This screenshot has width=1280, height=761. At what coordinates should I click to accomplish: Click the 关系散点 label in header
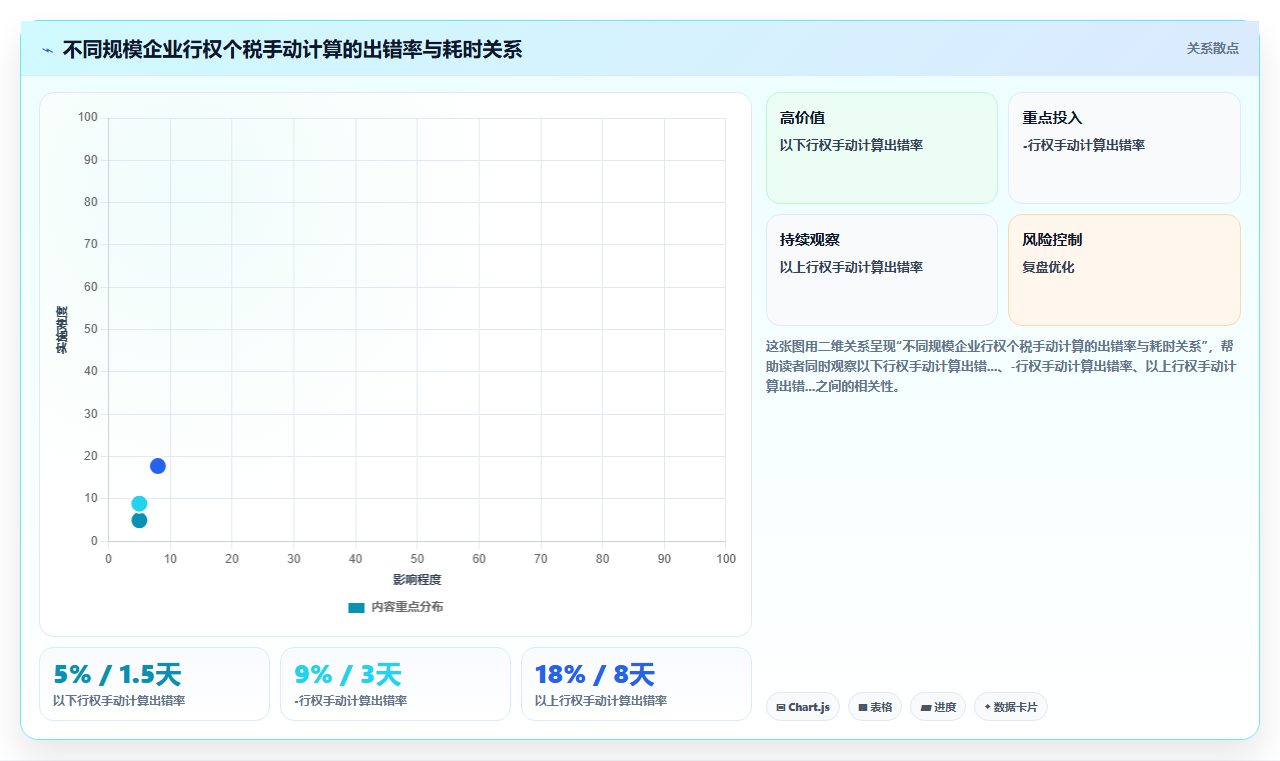(x=1212, y=48)
